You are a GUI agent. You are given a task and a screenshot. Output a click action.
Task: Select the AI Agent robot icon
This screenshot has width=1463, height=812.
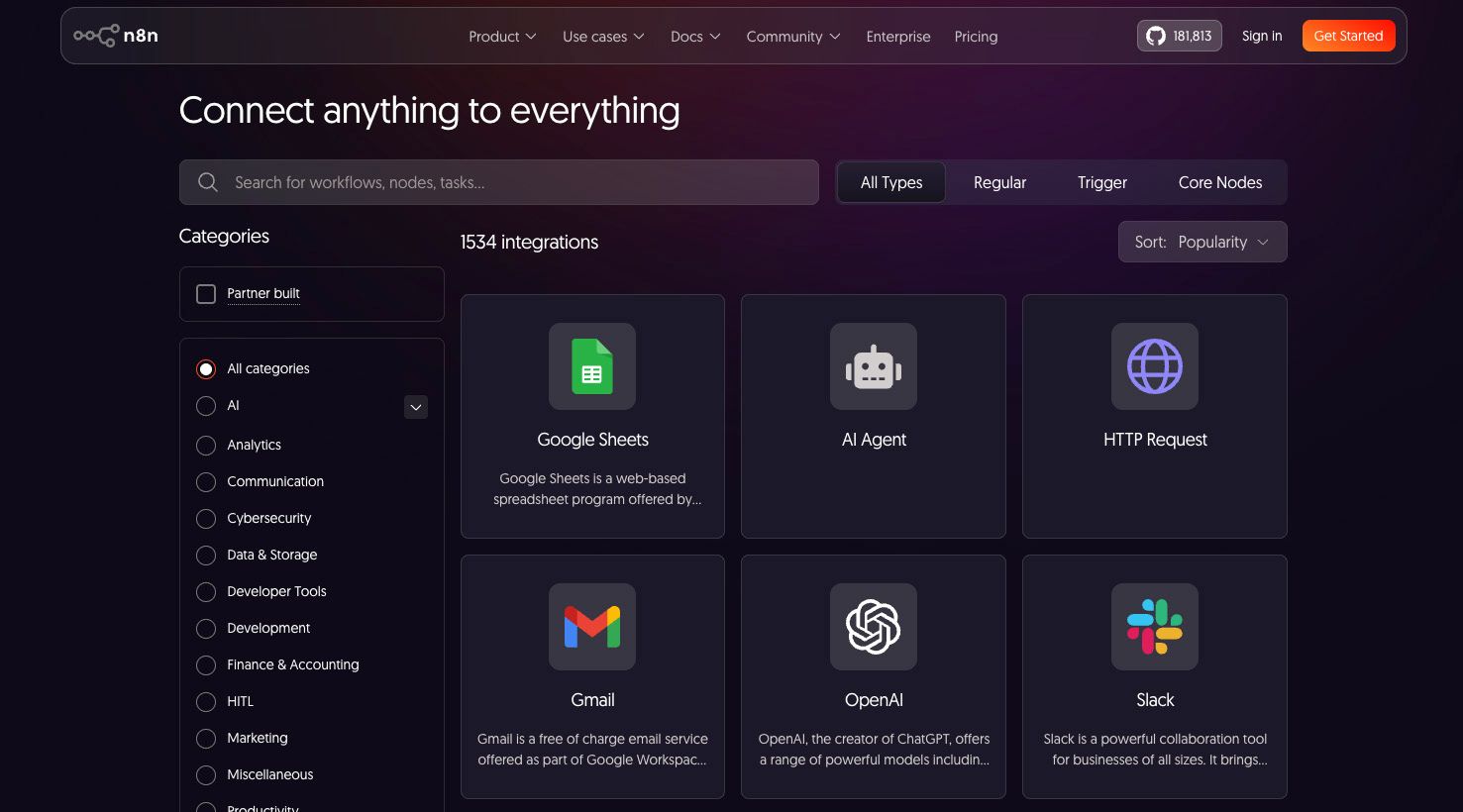873,366
